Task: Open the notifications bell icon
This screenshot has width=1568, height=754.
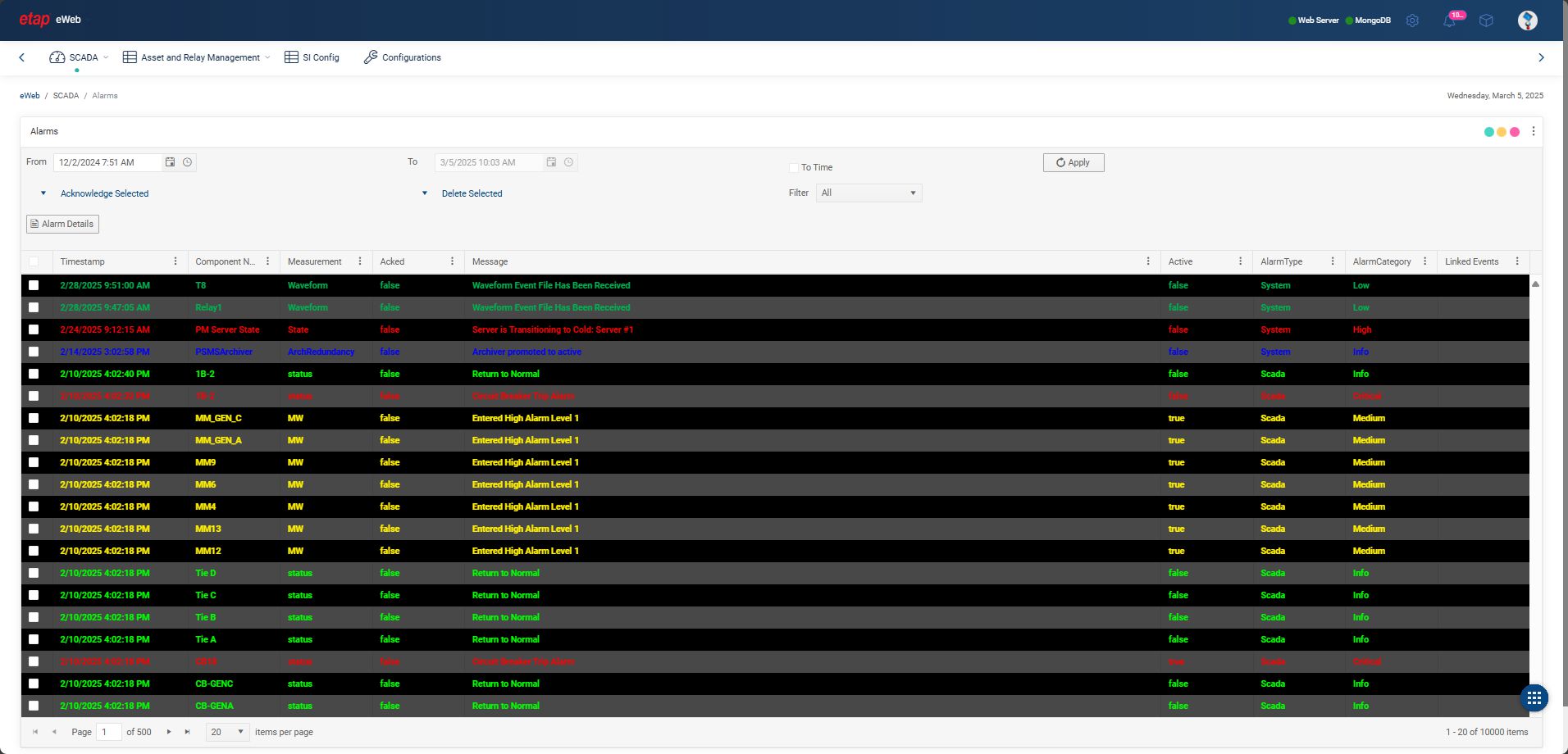Action: [x=1449, y=21]
